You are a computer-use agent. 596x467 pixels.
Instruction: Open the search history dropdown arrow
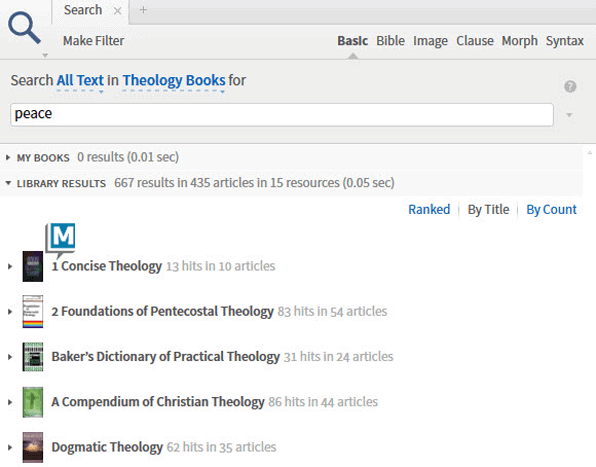(569, 115)
